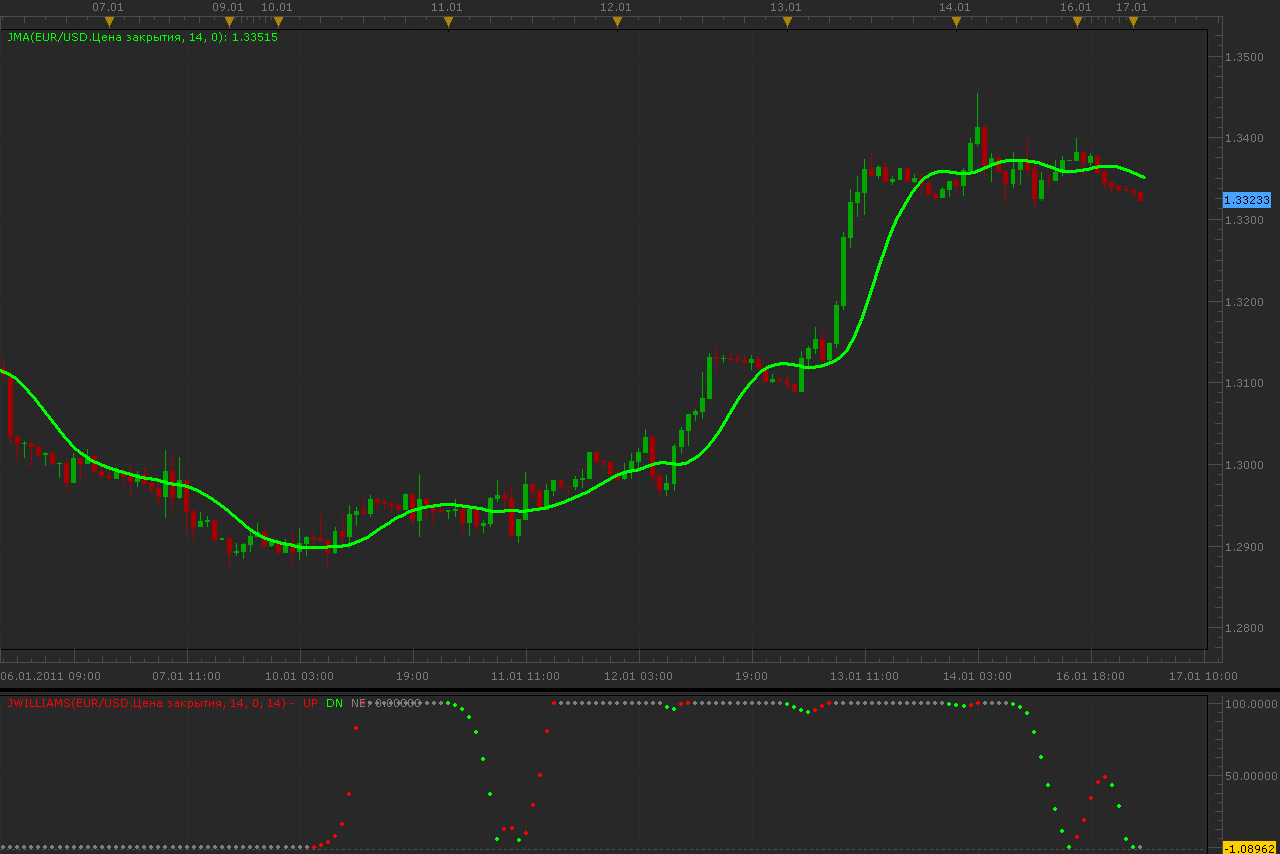Viewport: 1280px width, 854px height.
Task: Click the 12.01 day marker triangle
Action: (x=617, y=22)
